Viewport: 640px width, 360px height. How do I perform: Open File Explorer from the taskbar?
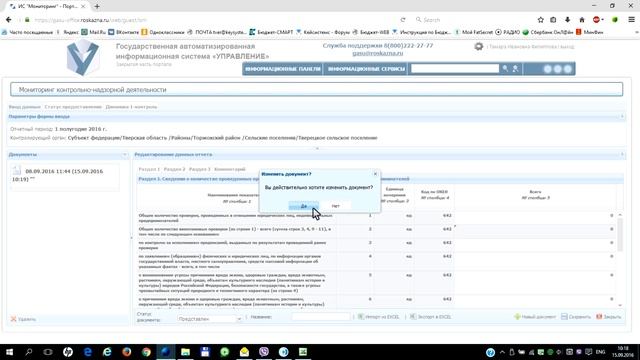(x=185, y=352)
